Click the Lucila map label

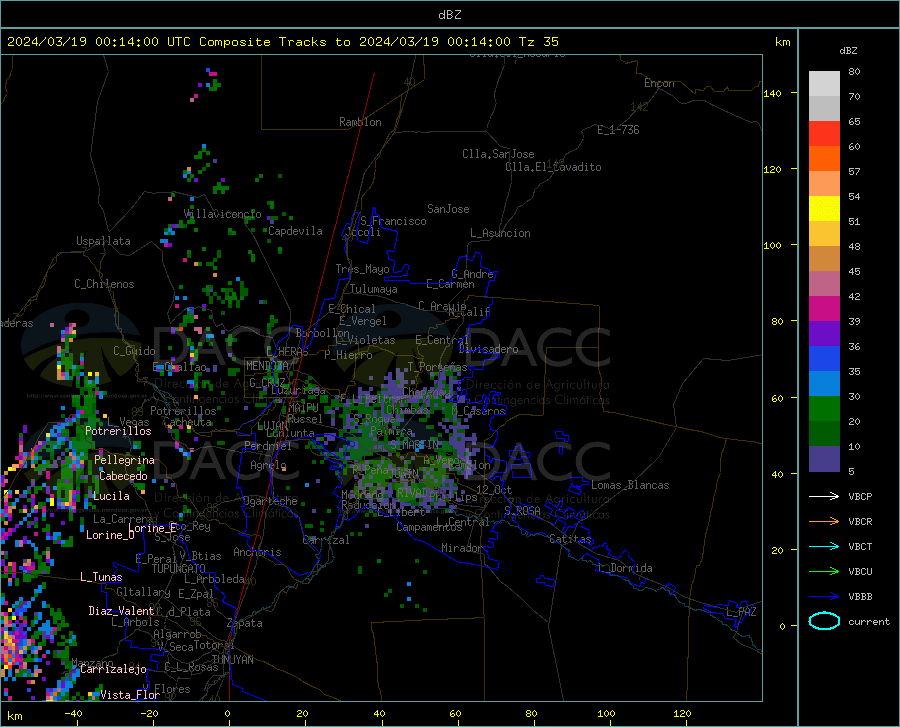111,496
